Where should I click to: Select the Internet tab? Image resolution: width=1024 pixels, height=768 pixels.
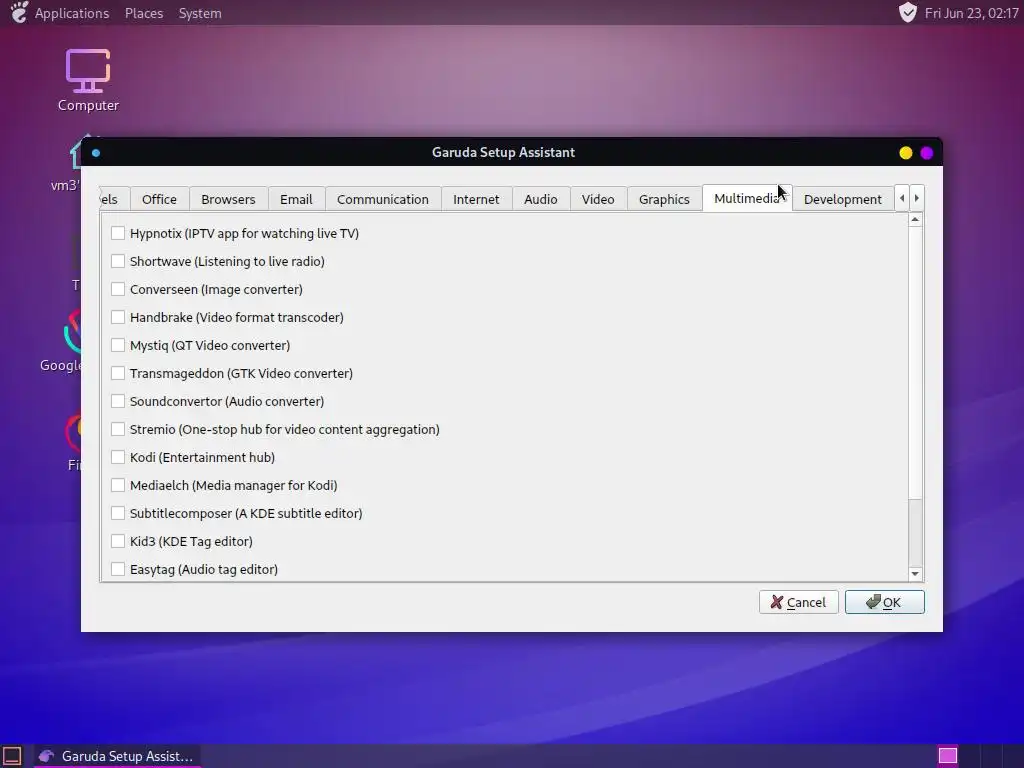[476, 199]
